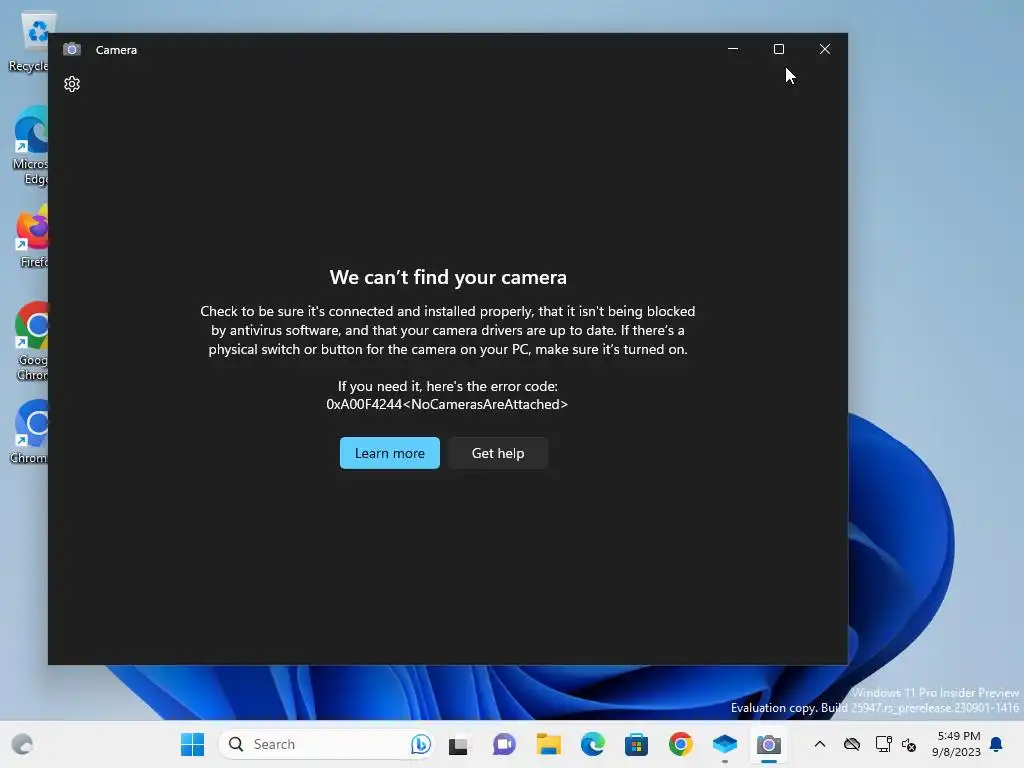Open the Windows Start menu

(192, 744)
